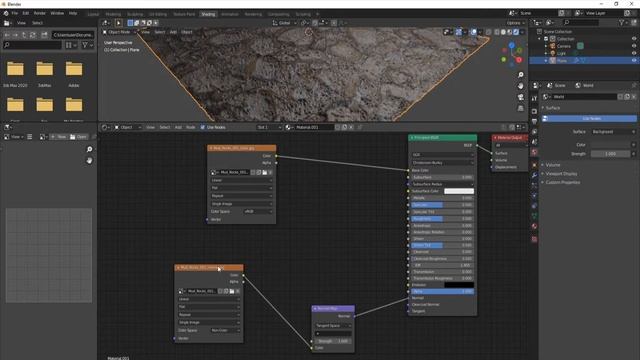
Task: Click the viewport zoom magnifier icon
Action: [x=520, y=75]
